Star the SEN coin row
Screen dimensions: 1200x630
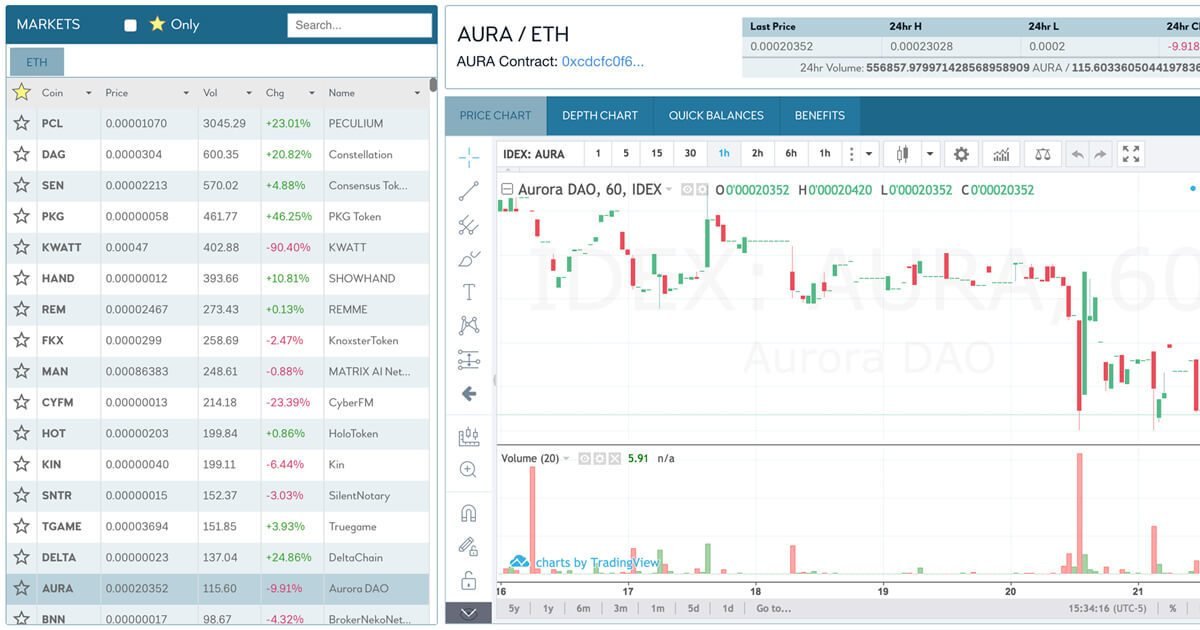tap(21, 185)
